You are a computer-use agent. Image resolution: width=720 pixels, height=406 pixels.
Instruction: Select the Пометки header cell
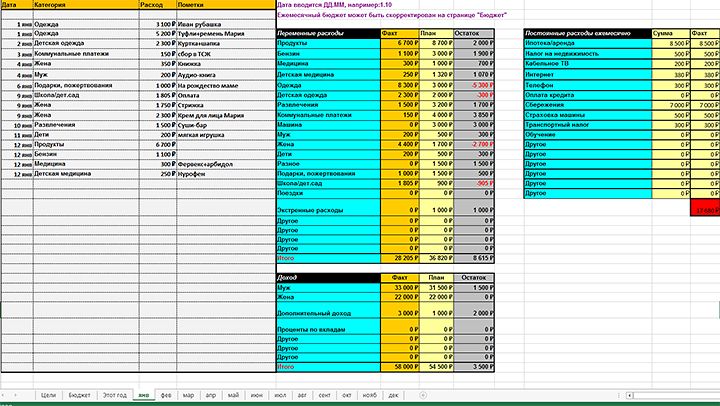tap(226, 5)
